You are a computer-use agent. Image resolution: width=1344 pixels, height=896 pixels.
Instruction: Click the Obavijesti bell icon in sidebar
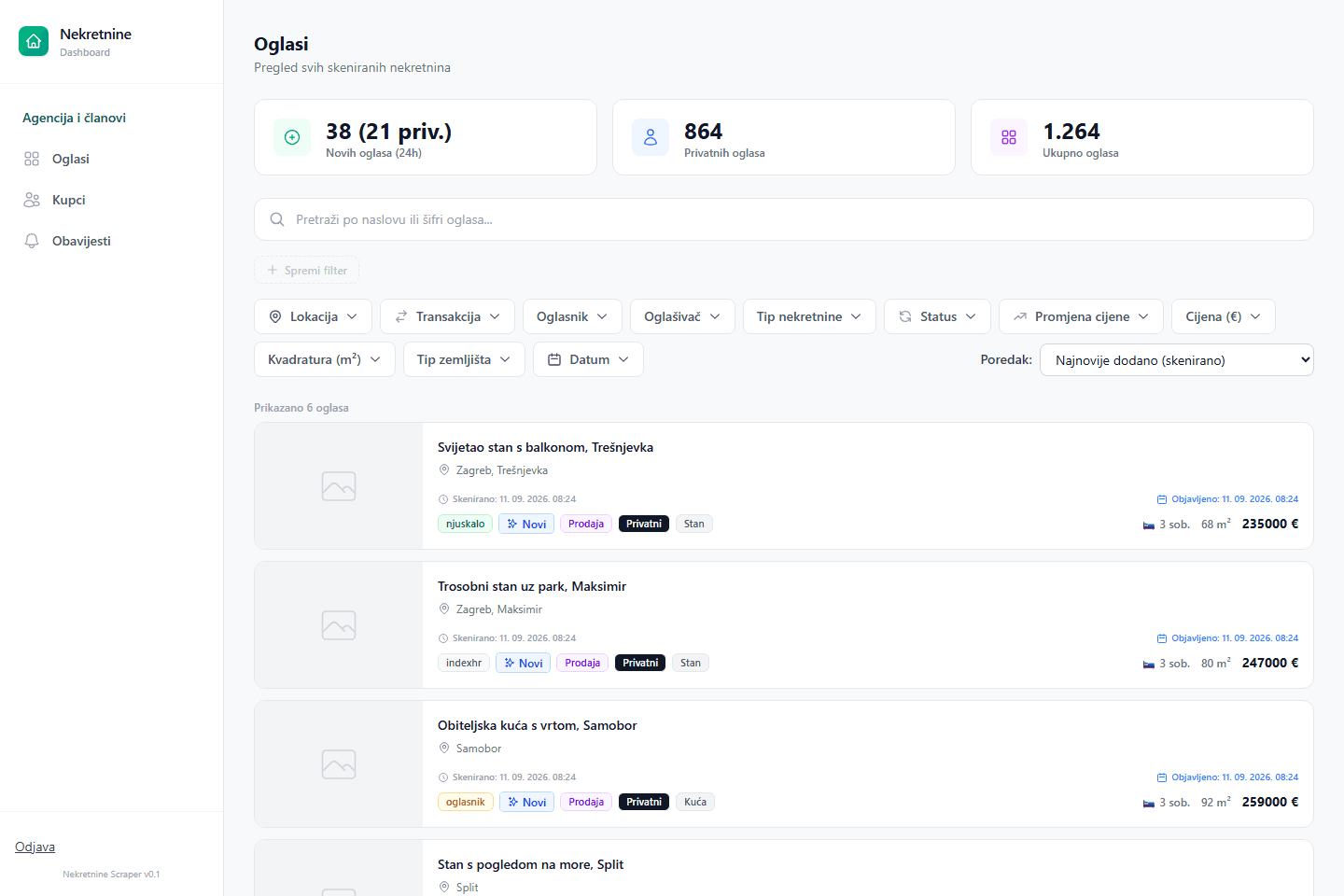(32, 241)
